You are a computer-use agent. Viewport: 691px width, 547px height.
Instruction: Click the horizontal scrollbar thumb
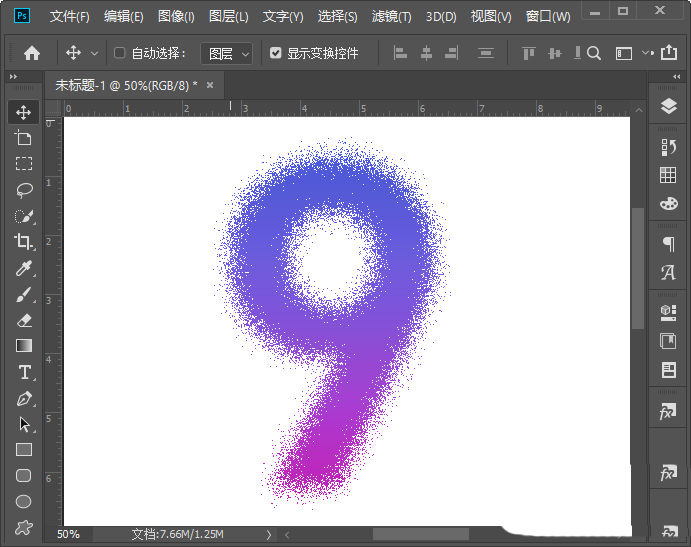[x=421, y=535]
